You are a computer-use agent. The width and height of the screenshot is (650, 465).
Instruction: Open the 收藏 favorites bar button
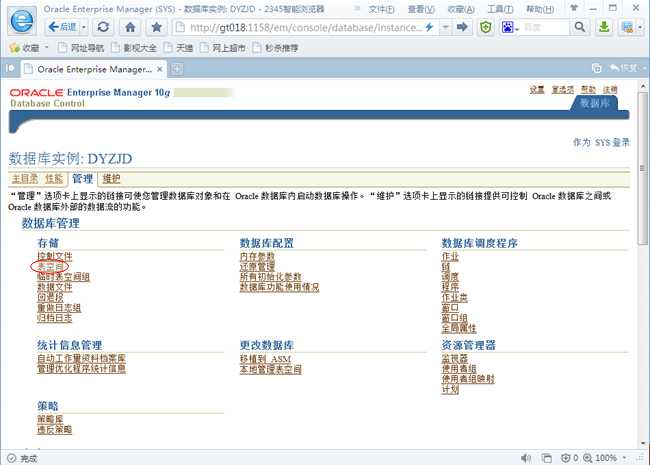tap(25, 48)
